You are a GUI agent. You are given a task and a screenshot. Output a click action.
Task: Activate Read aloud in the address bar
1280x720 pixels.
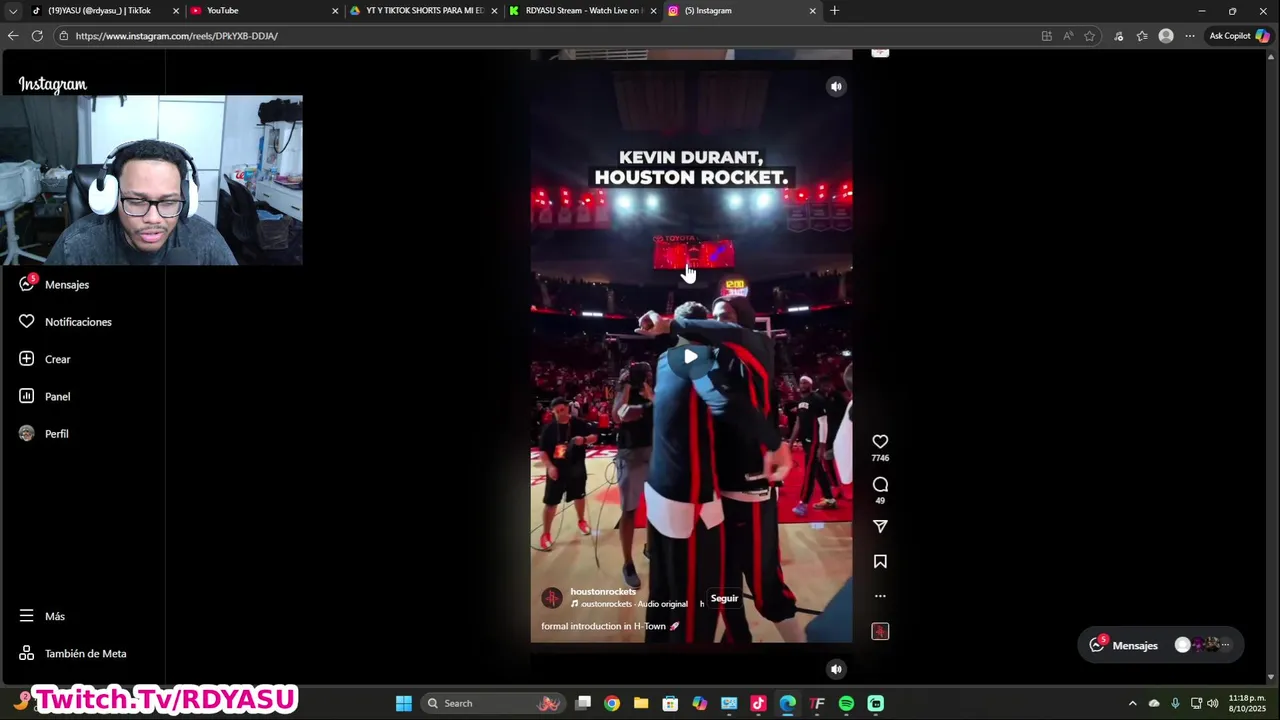[1068, 36]
